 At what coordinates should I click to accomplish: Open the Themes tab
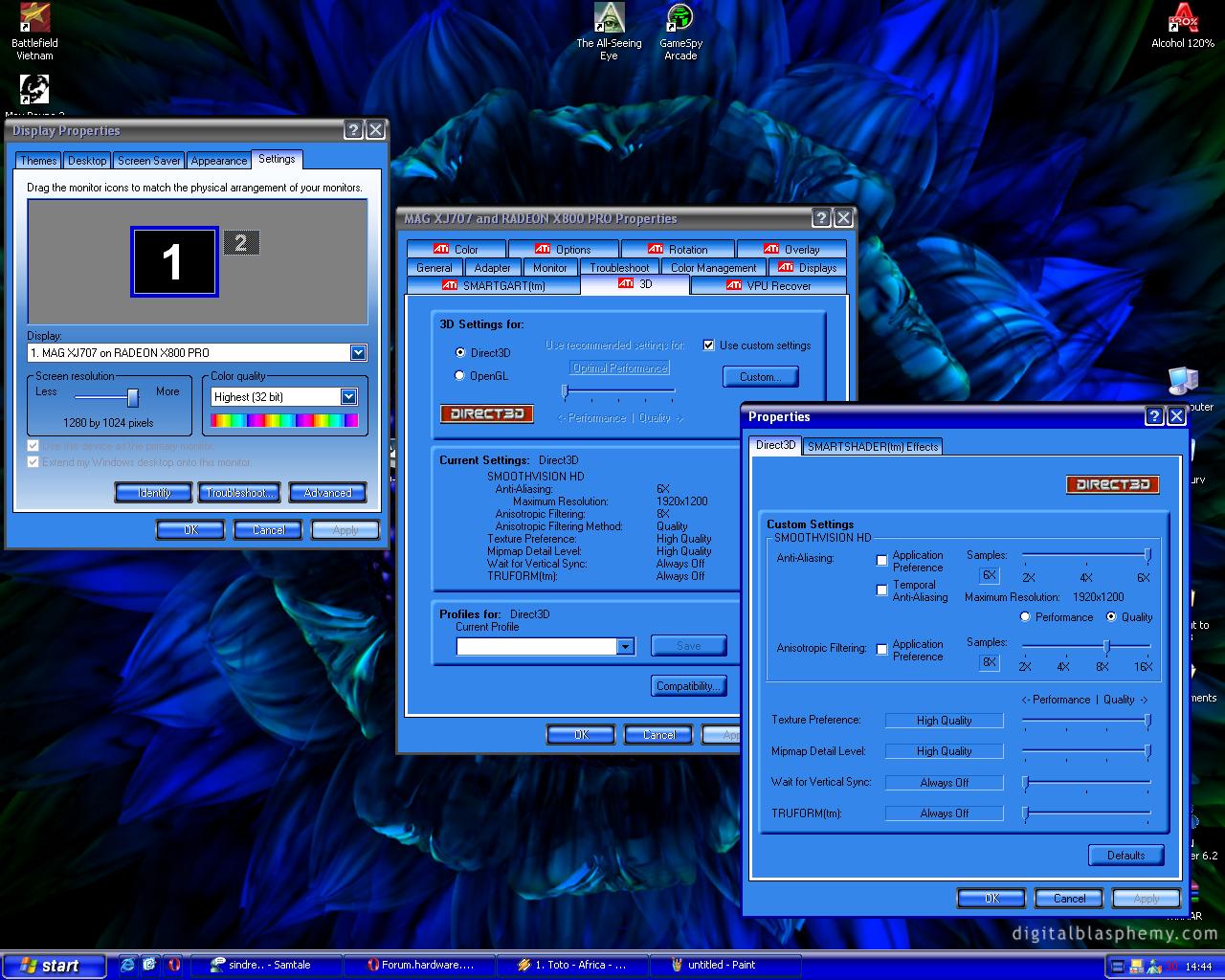click(x=38, y=161)
